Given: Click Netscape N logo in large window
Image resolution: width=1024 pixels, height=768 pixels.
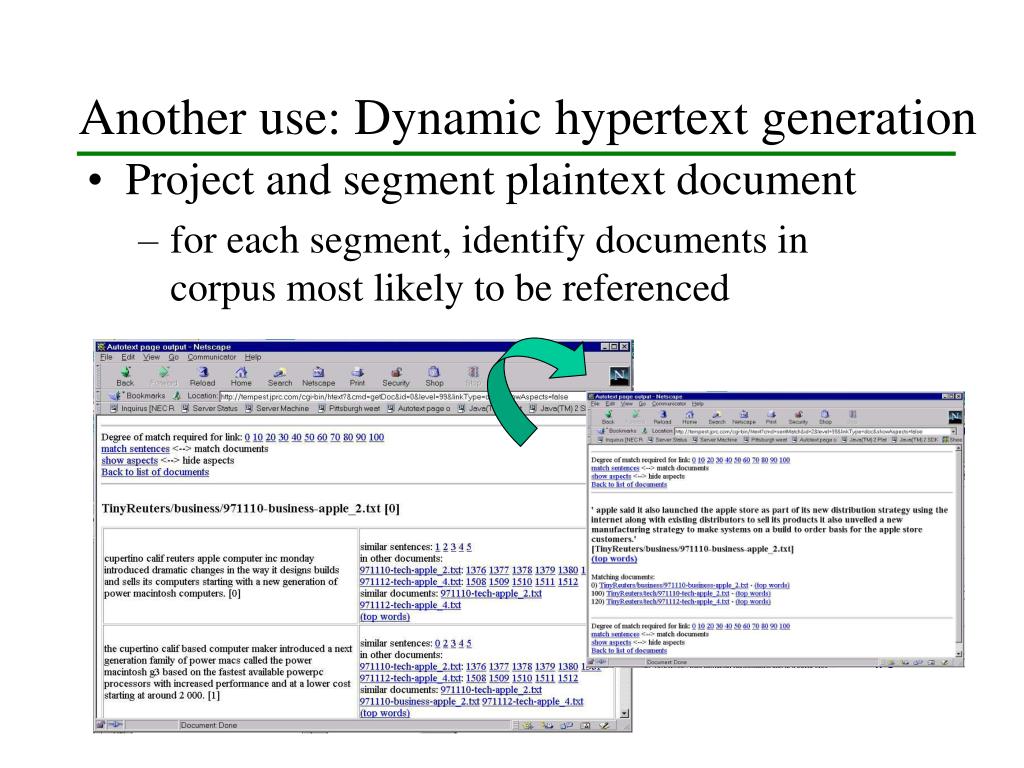Looking at the screenshot, I should [618, 376].
